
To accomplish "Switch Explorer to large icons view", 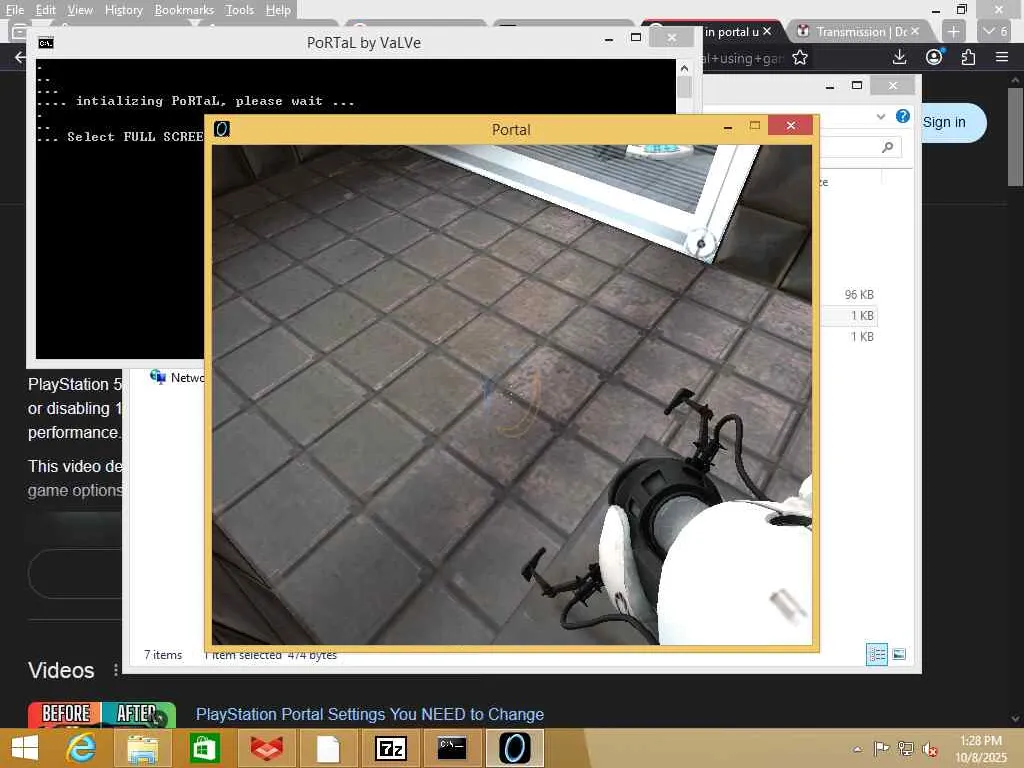I will click(x=899, y=654).
